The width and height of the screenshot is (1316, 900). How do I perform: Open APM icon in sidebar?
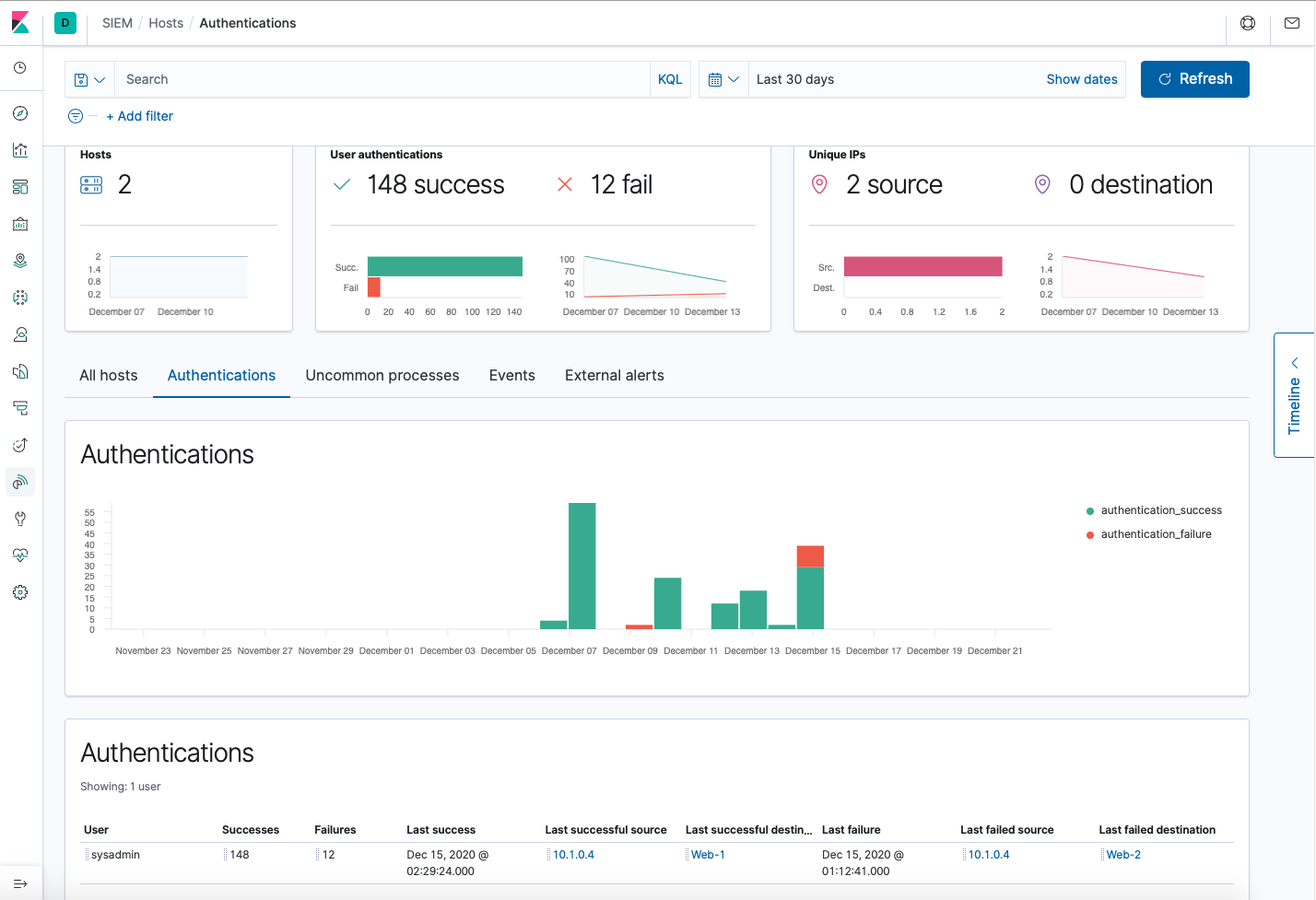click(20, 408)
